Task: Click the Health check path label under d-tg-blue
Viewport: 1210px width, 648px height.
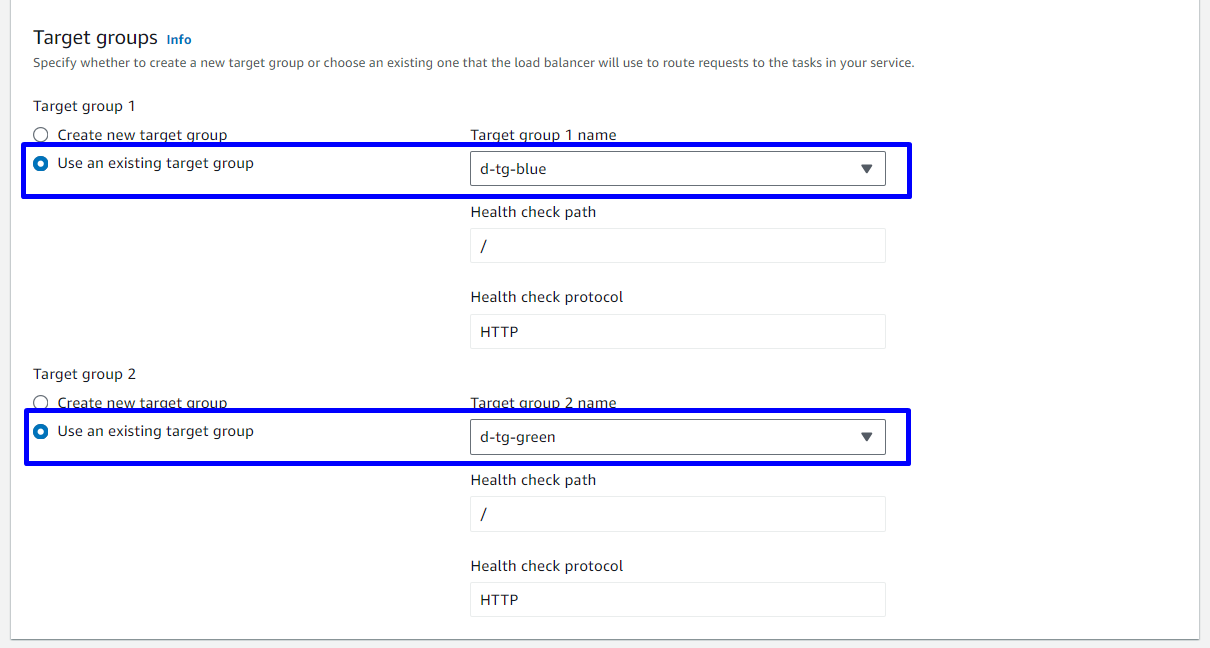Action: click(x=533, y=212)
